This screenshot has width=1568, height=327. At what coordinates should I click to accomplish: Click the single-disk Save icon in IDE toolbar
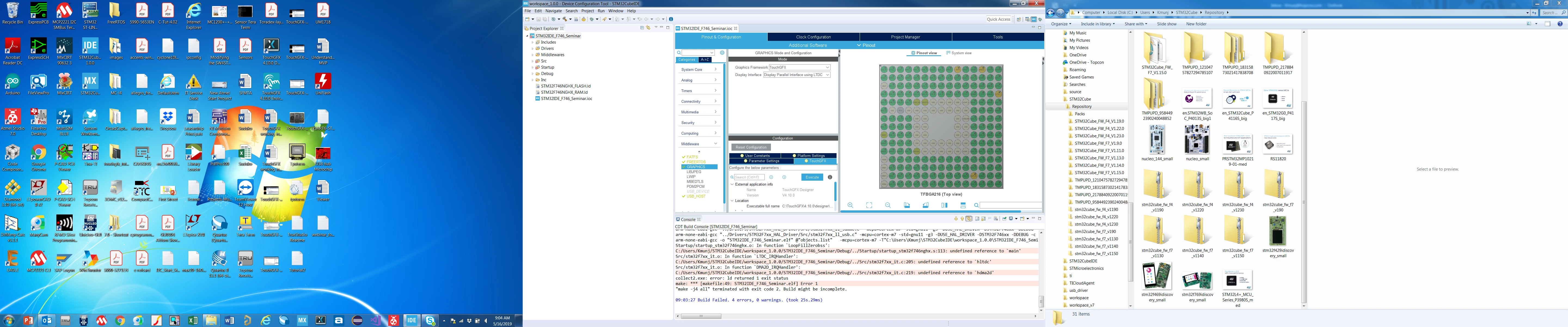(x=538, y=20)
